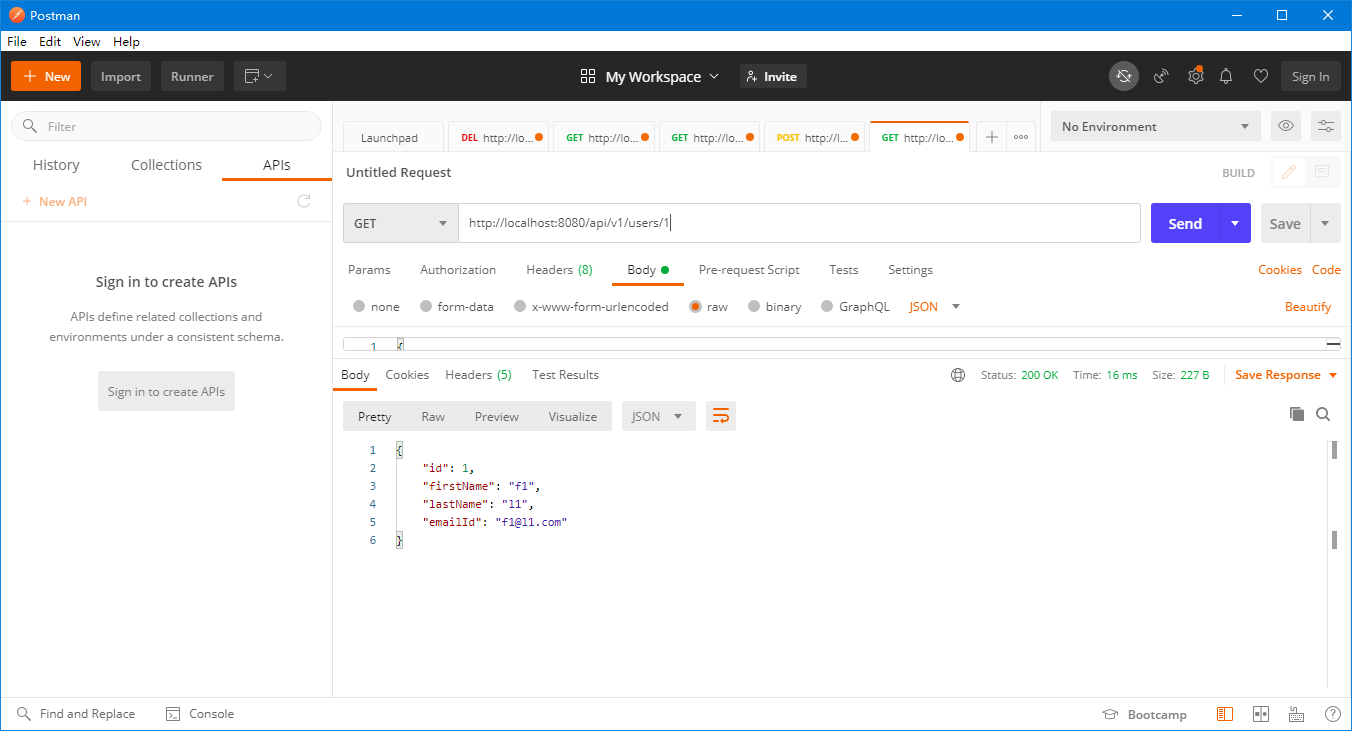Viewport: 1352px width, 731px height.
Task: Click the orange New button
Action: coord(46,76)
